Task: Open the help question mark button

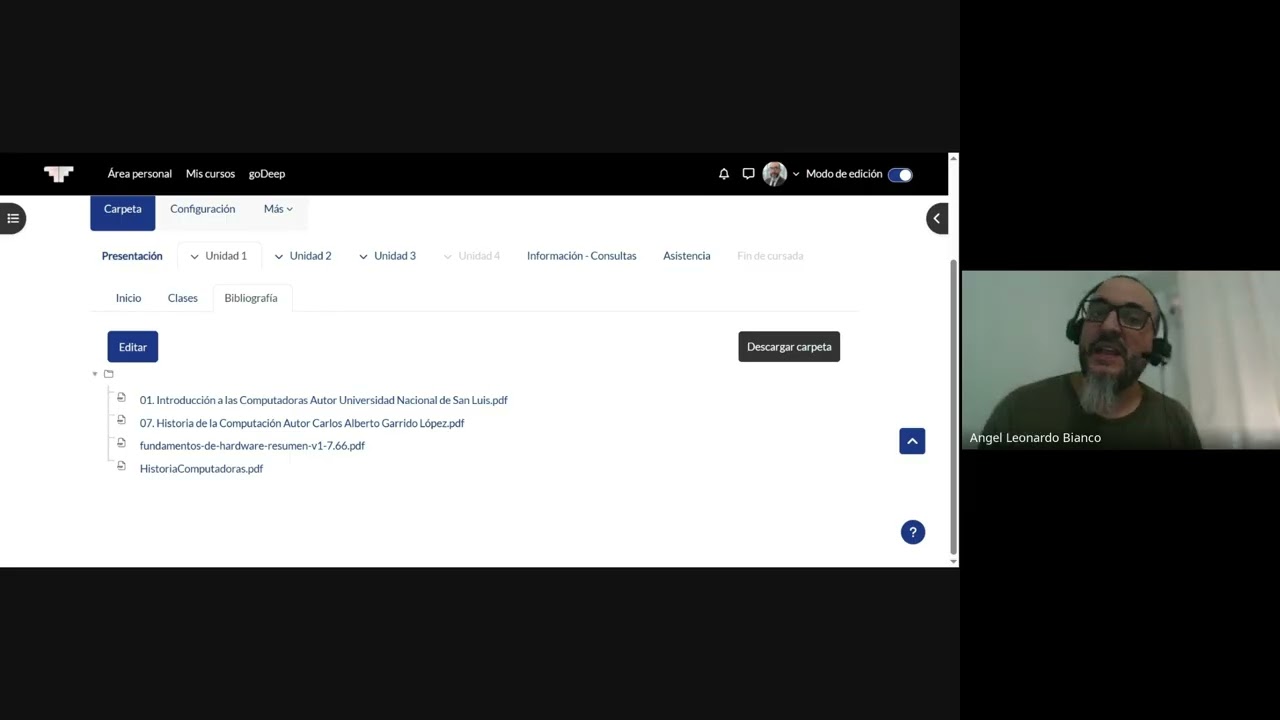Action: pyautogui.click(x=913, y=532)
